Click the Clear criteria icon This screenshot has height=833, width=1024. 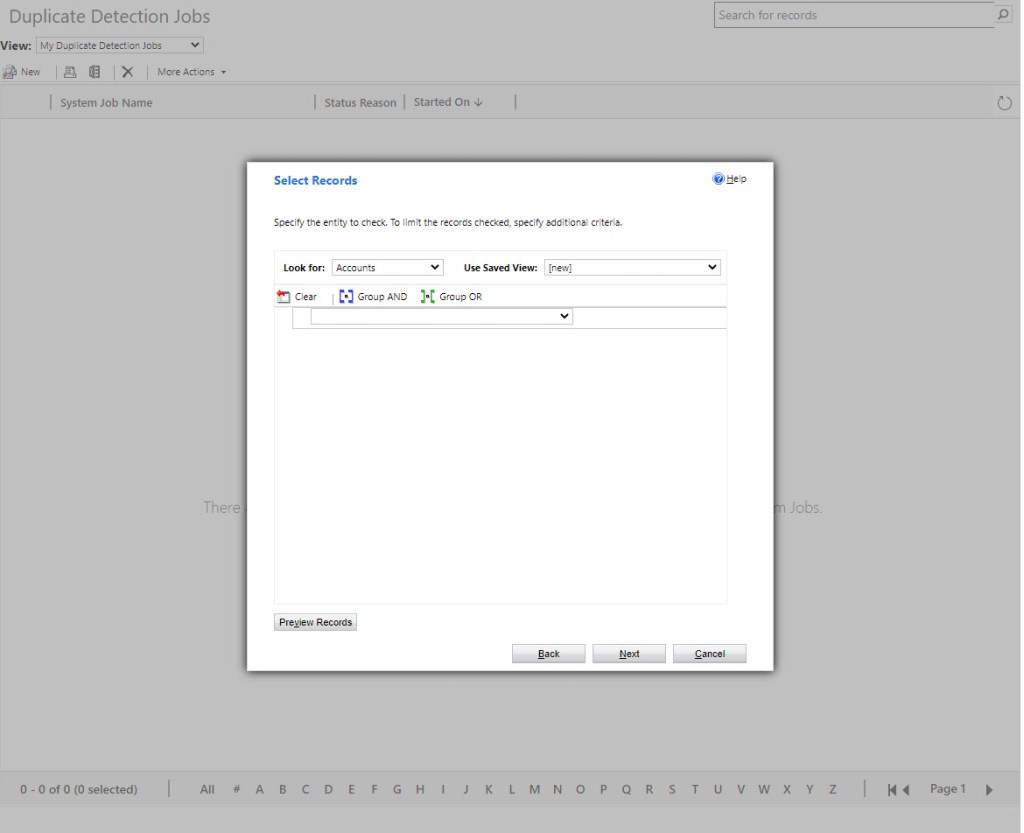click(284, 297)
